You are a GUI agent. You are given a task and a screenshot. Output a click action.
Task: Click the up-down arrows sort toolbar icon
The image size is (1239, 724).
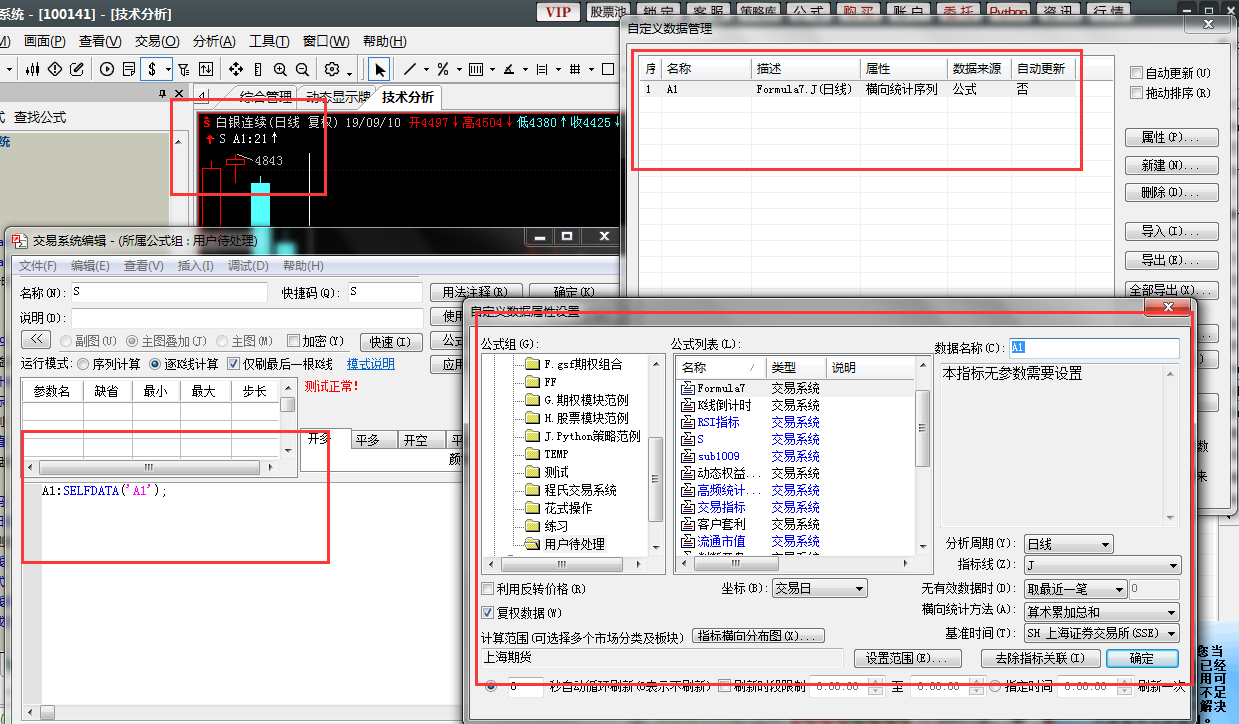tap(205, 69)
